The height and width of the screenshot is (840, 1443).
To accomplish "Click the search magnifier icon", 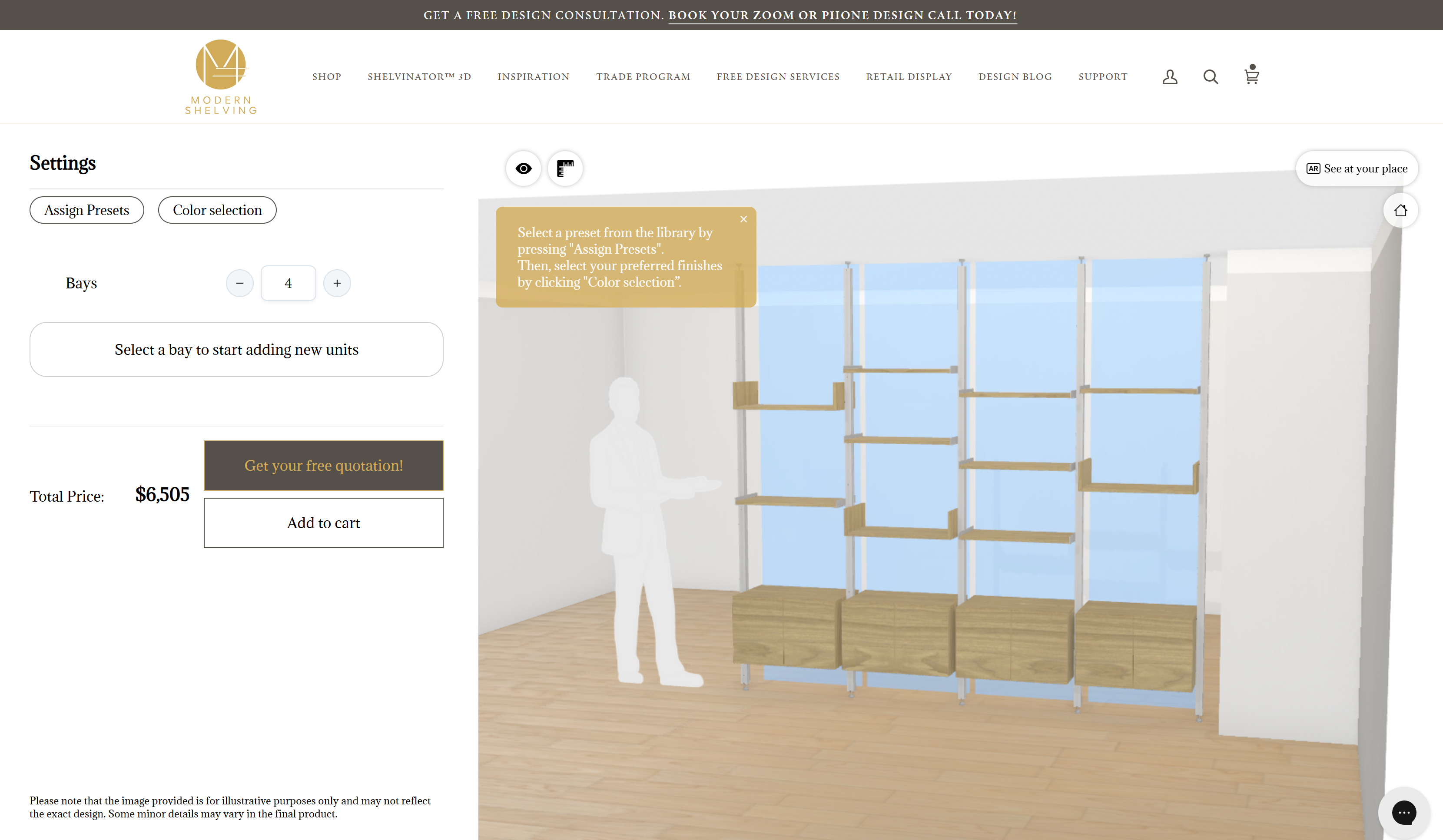I will (x=1210, y=77).
